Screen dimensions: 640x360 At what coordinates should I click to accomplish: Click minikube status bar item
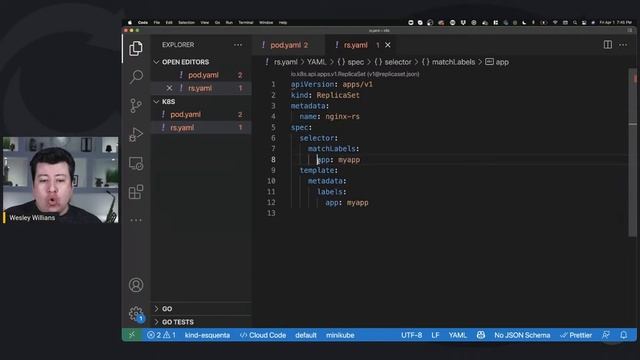click(x=340, y=335)
